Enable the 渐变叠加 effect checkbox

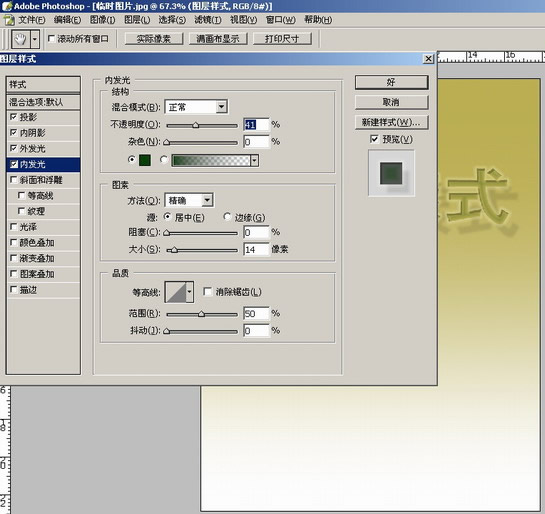pyautogui.click(x=14, y=258)
